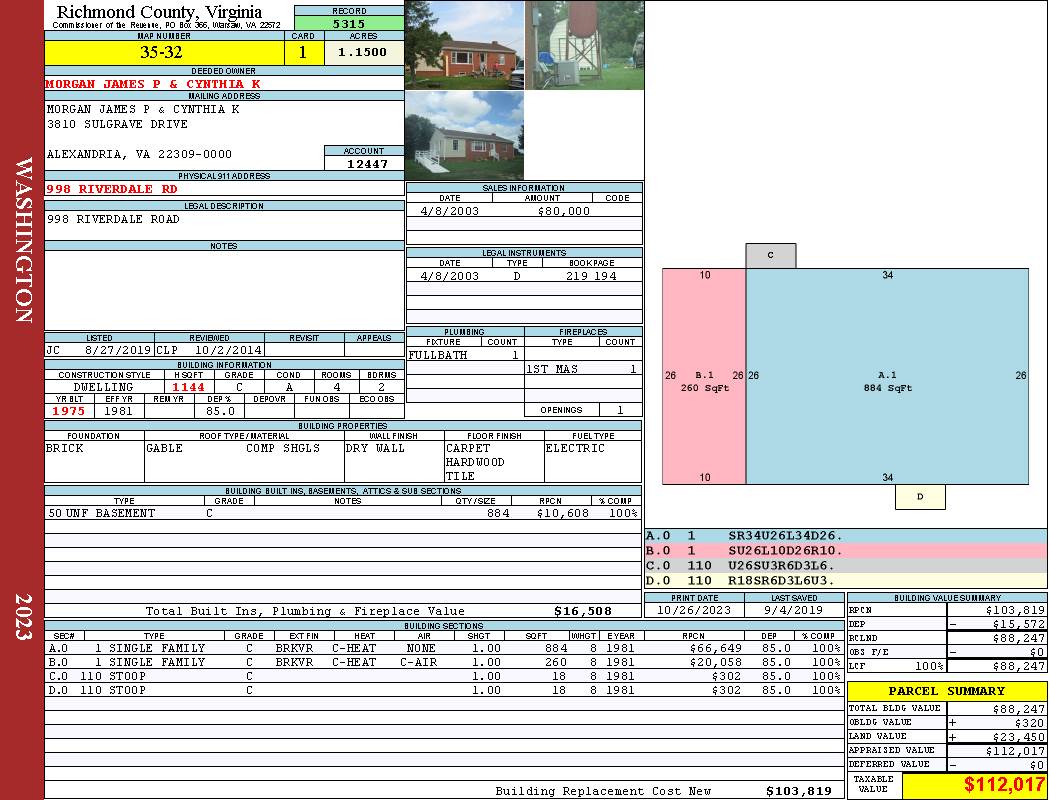
Task: Click the basement RPCN $10,608
Action: point(562,513)
